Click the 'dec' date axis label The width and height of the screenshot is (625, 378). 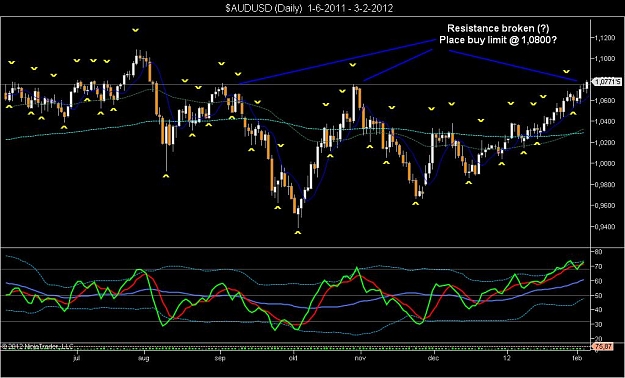coord(433,358)
